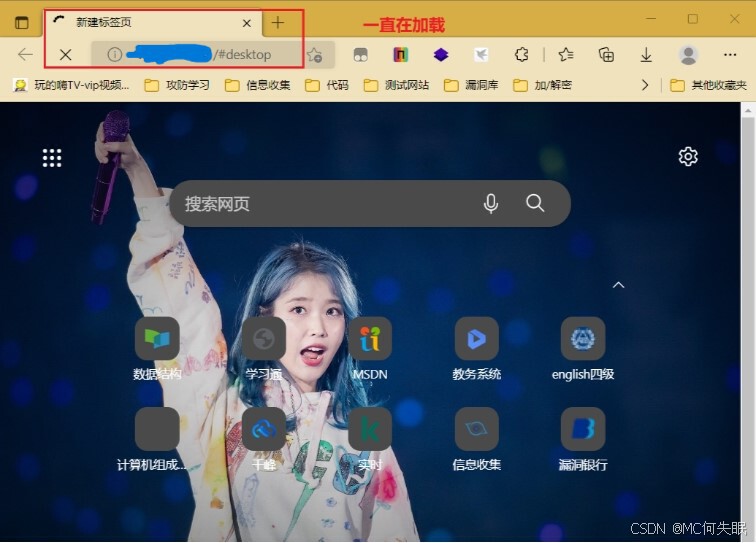The image size is (756, 543).
Task: Click the 搜索网页 search box
Action: pyautogui.click(x=370, y=204)
